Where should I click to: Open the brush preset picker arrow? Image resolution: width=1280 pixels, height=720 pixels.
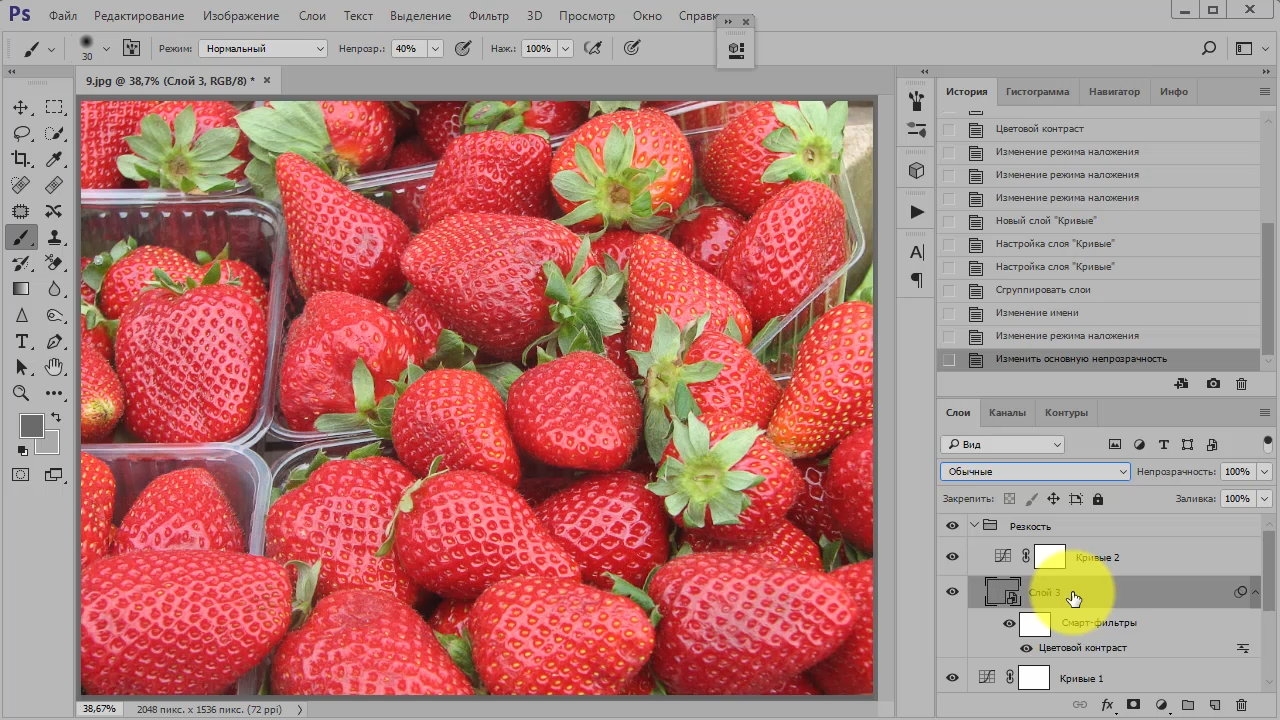point(106,48)
